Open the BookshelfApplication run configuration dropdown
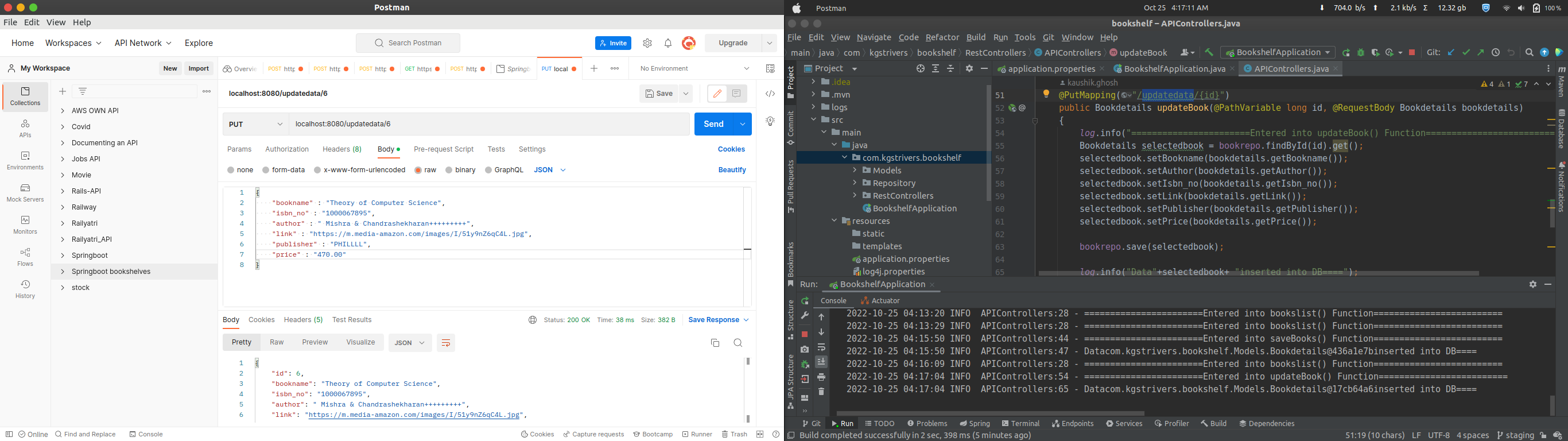 tap(1278, 52)
